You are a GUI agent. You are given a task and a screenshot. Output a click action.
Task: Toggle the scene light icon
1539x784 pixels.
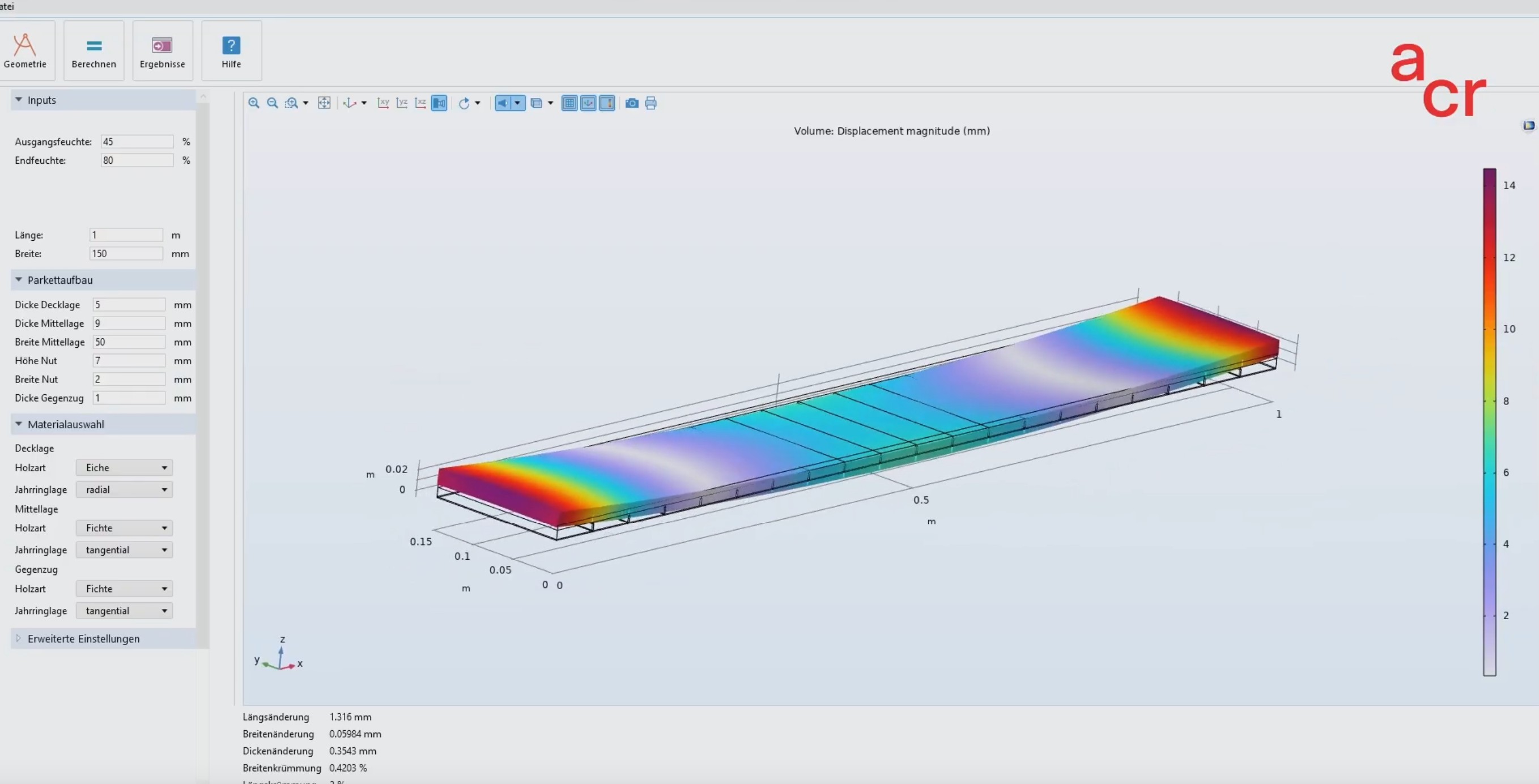[x=503, y=103]
